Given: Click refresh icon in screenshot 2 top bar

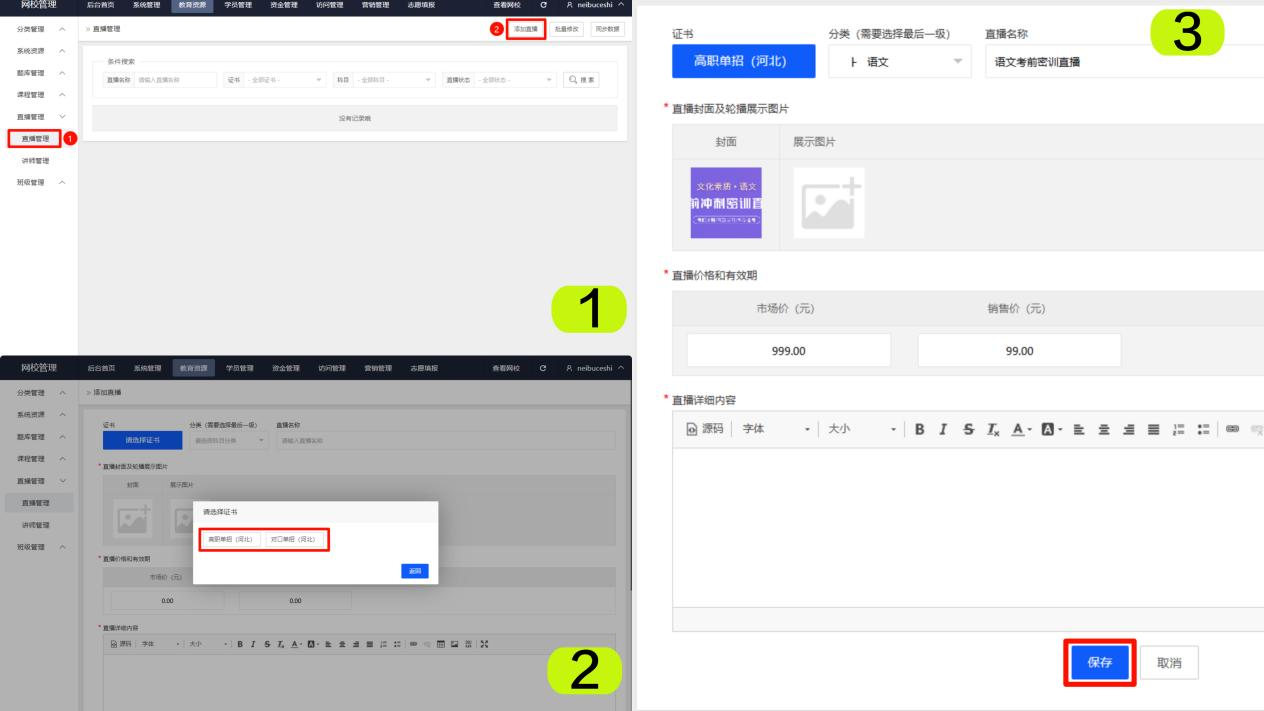Looking at the screenshot, I should [542, 369].
